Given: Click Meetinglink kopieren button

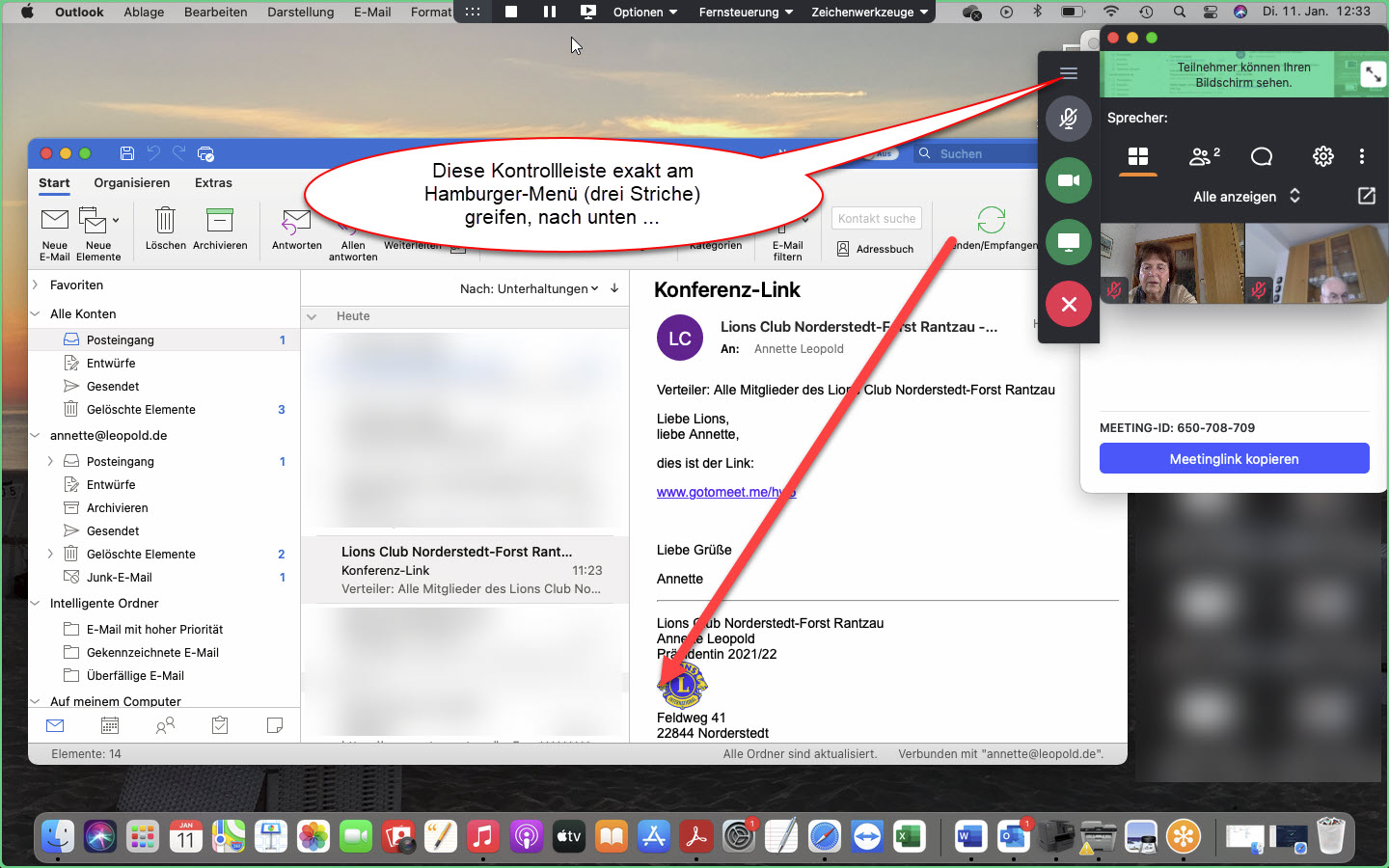Looking at the screenshot, I should (1235, 459).
